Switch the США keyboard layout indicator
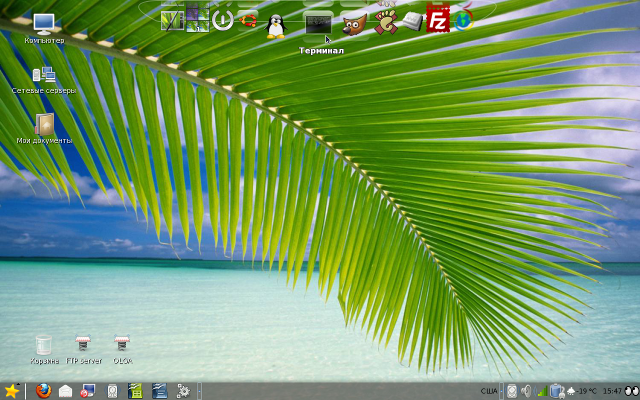 pos(489,391)
